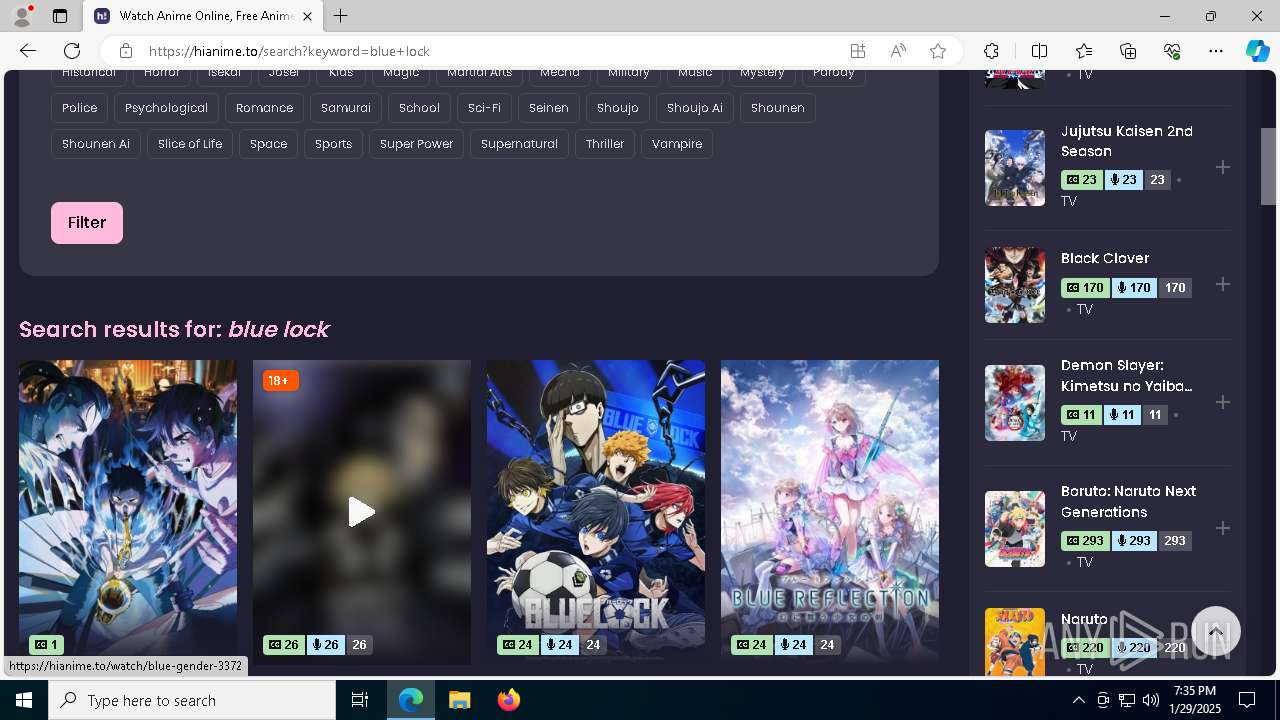Viewport: 1280px width, 720px height.
Task: Open the browser profile icon
Action: coord(22,16)
